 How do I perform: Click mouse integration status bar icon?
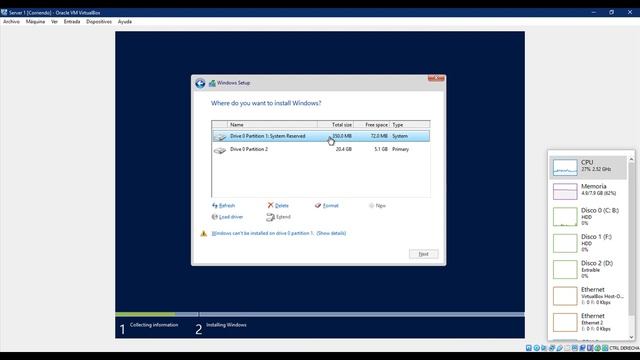598,348
